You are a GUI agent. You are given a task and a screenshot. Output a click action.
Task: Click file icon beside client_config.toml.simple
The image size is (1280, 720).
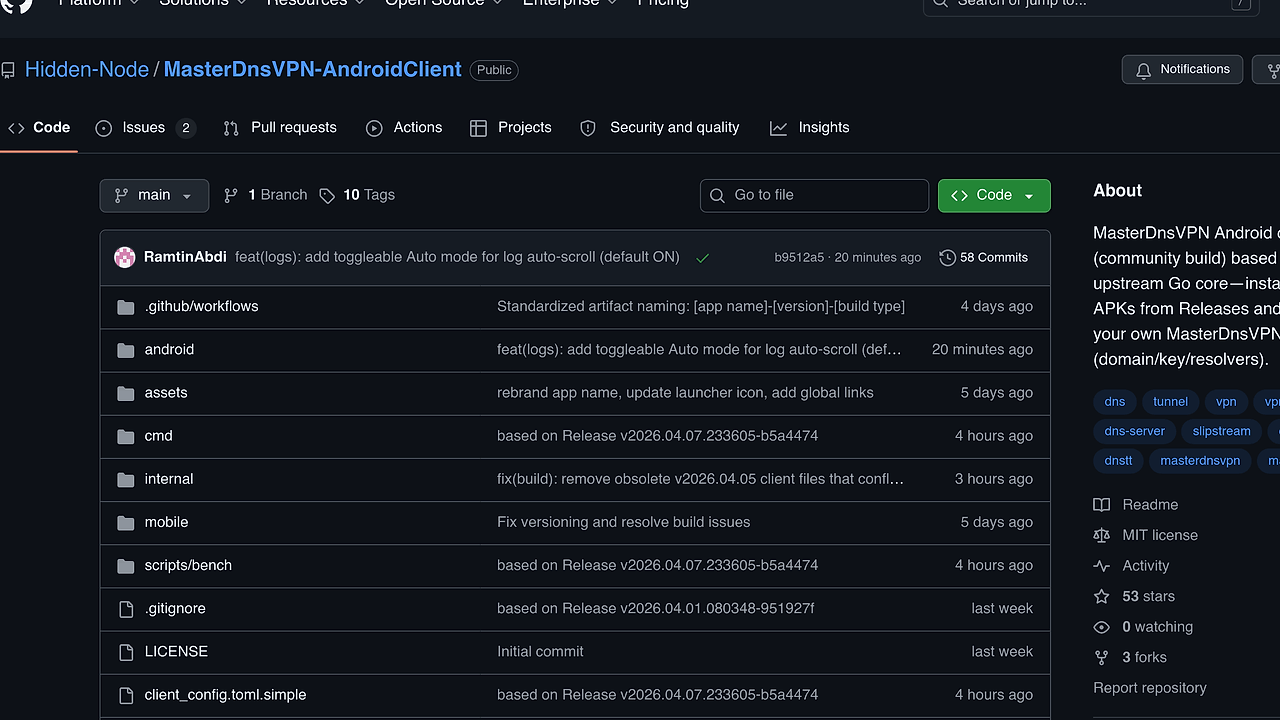[x=126, y=695]
